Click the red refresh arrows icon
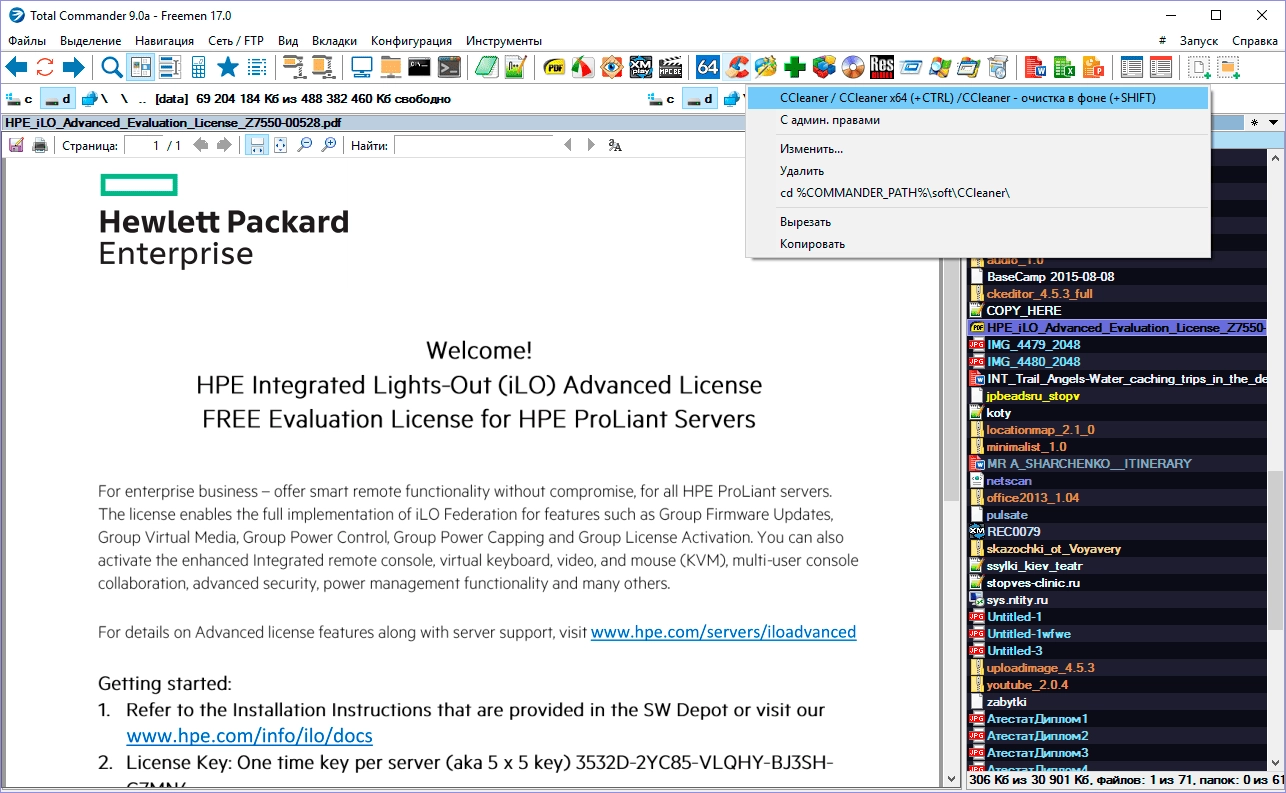This screenshot has height=793, width=1286. click(45, 67)
